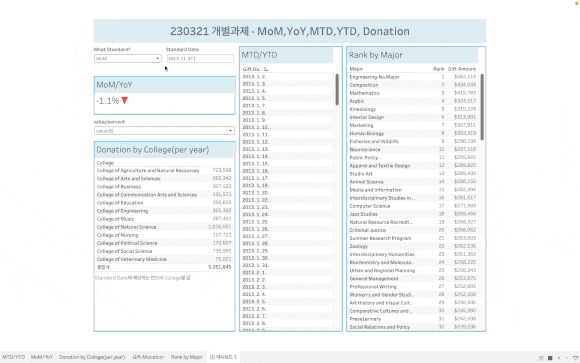Viewport: 580px width, 363px height.
Task: Select the Mathematics major row
Action: click(413, 93)
